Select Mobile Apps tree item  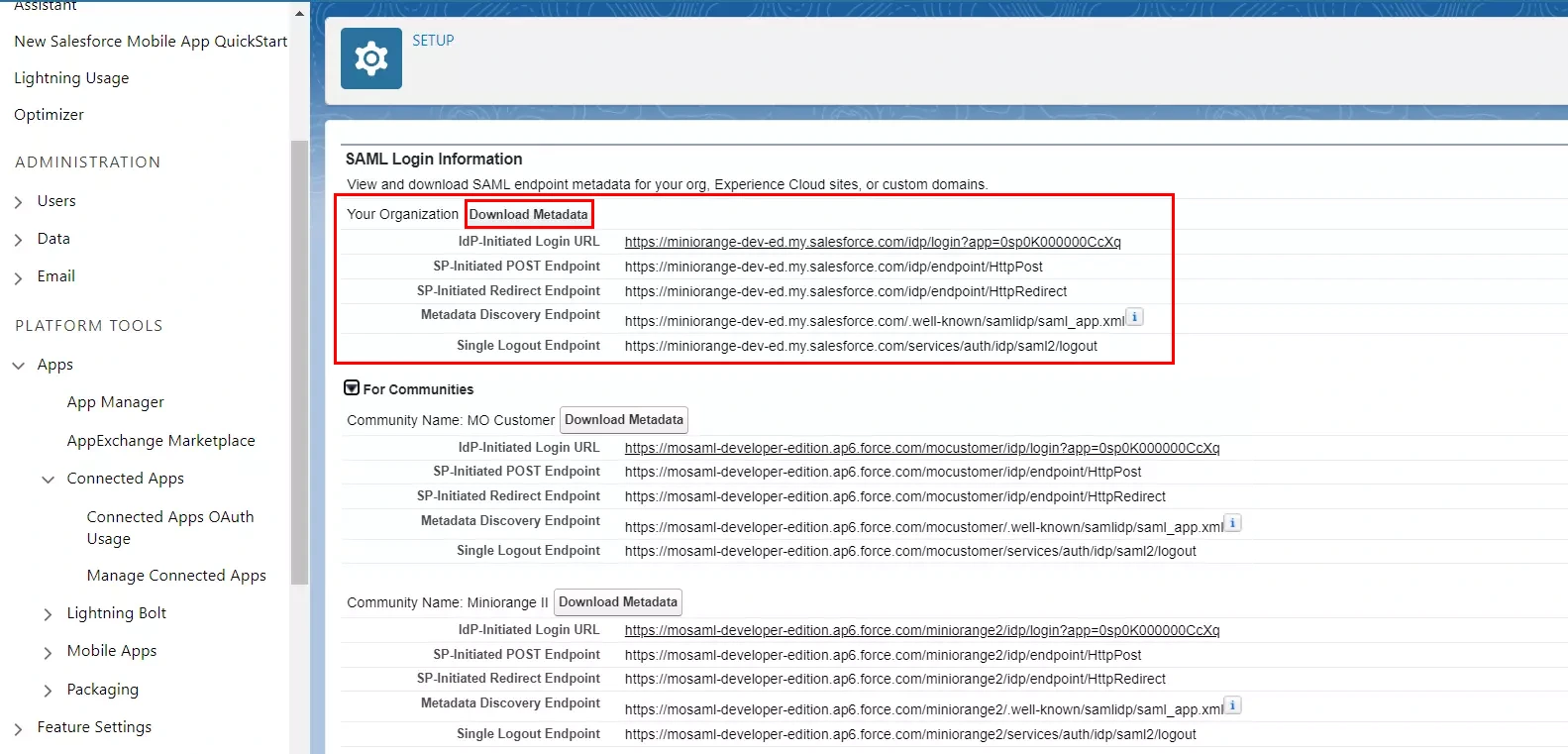(112, 651)
